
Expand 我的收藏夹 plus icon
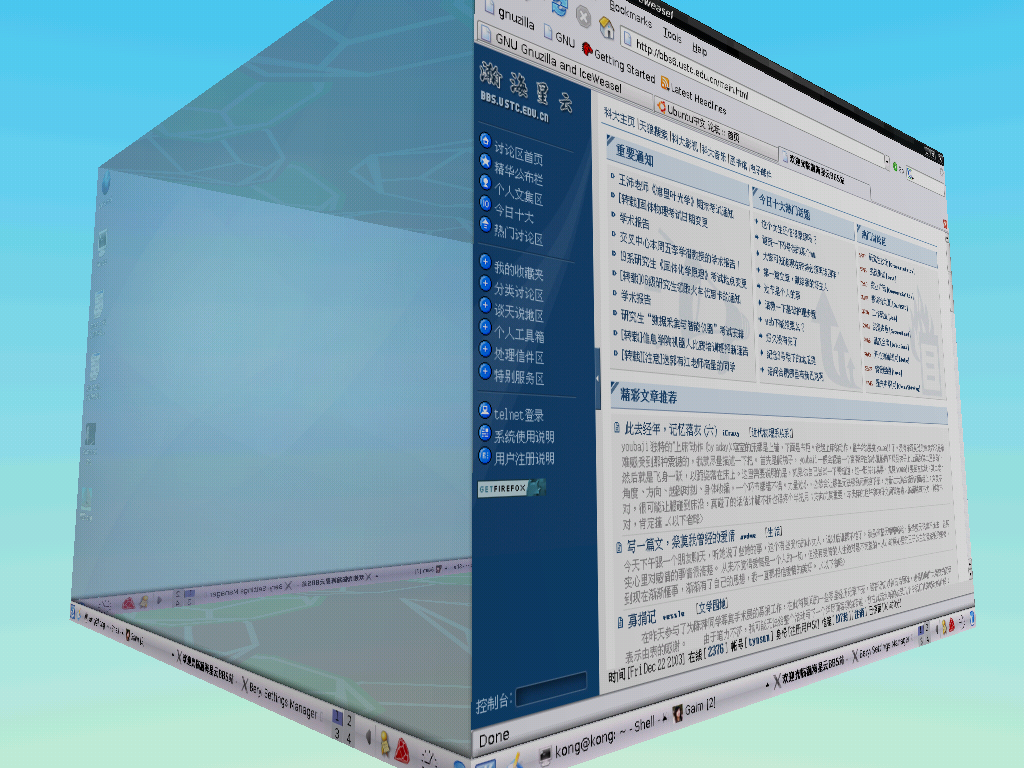click(485, 262)
